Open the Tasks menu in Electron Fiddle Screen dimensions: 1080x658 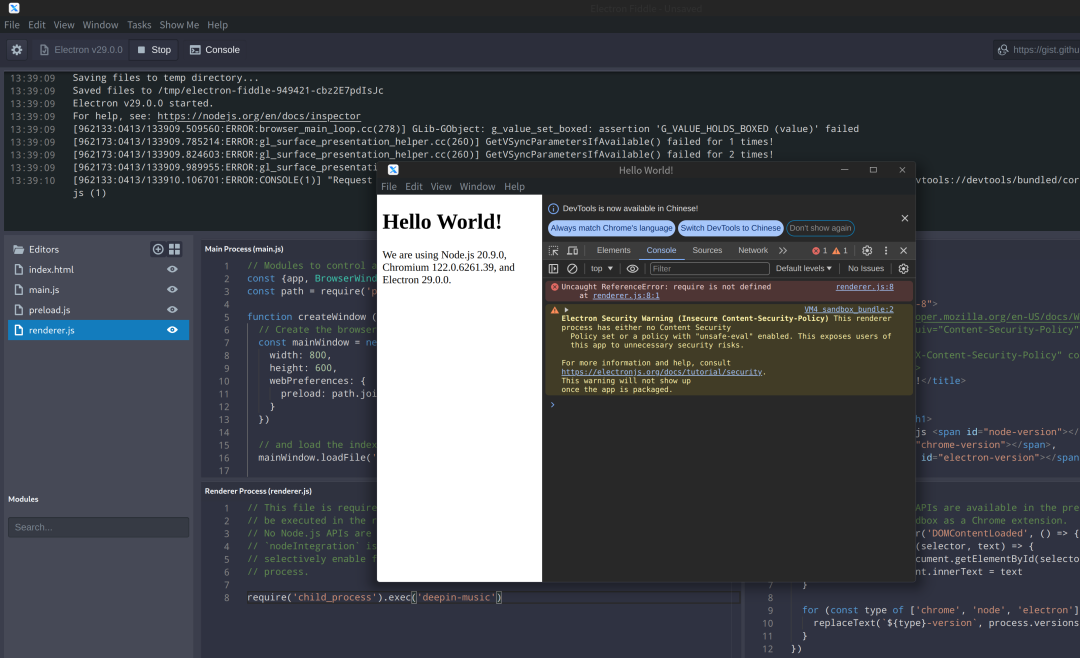[x=139, y=25]
